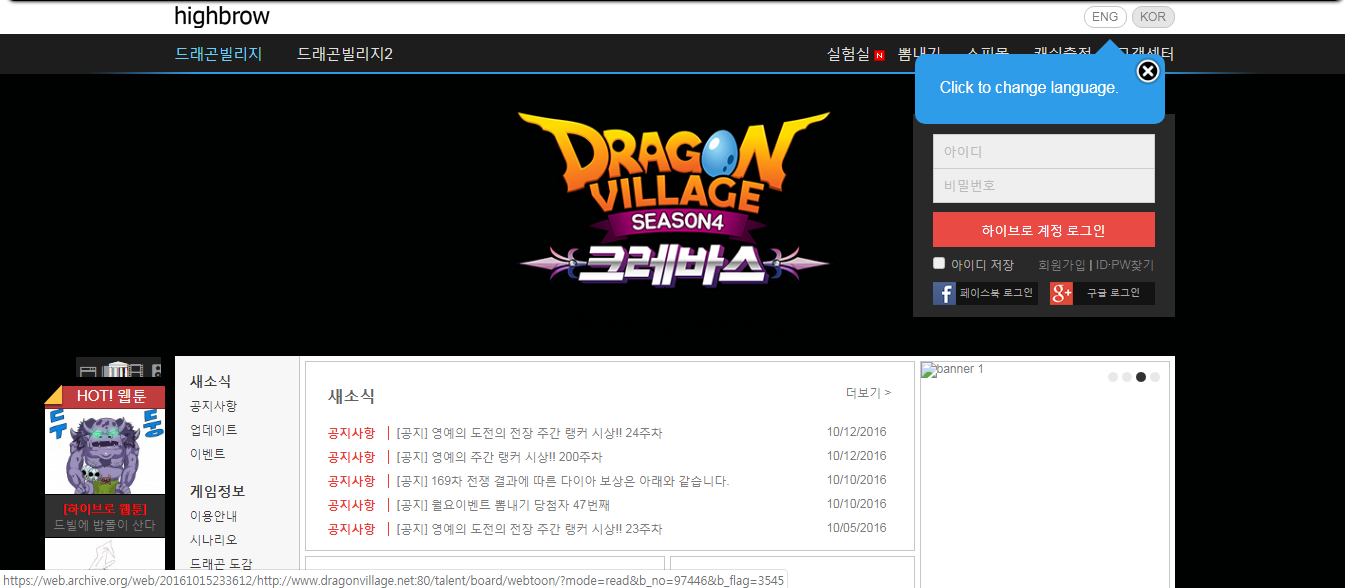The height and width of the screenshot is (588, 1345).
Task: Open notice 169차 전쟁 결과 다이아 보상
Action: tap(562, 481)
